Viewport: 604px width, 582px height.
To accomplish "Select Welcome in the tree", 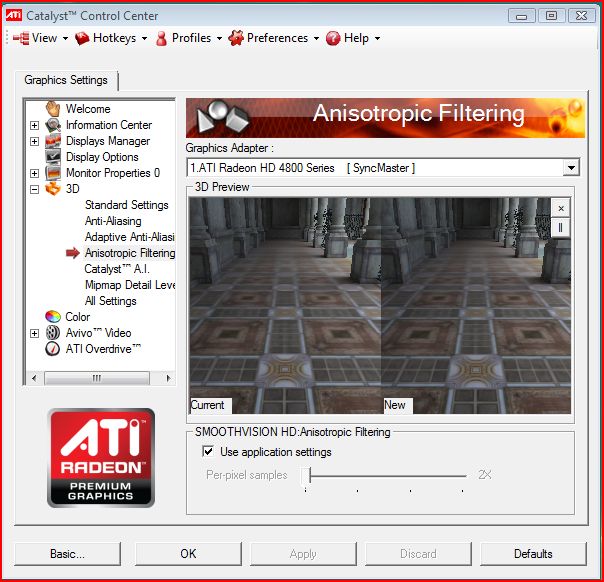I will coord(88,109).
